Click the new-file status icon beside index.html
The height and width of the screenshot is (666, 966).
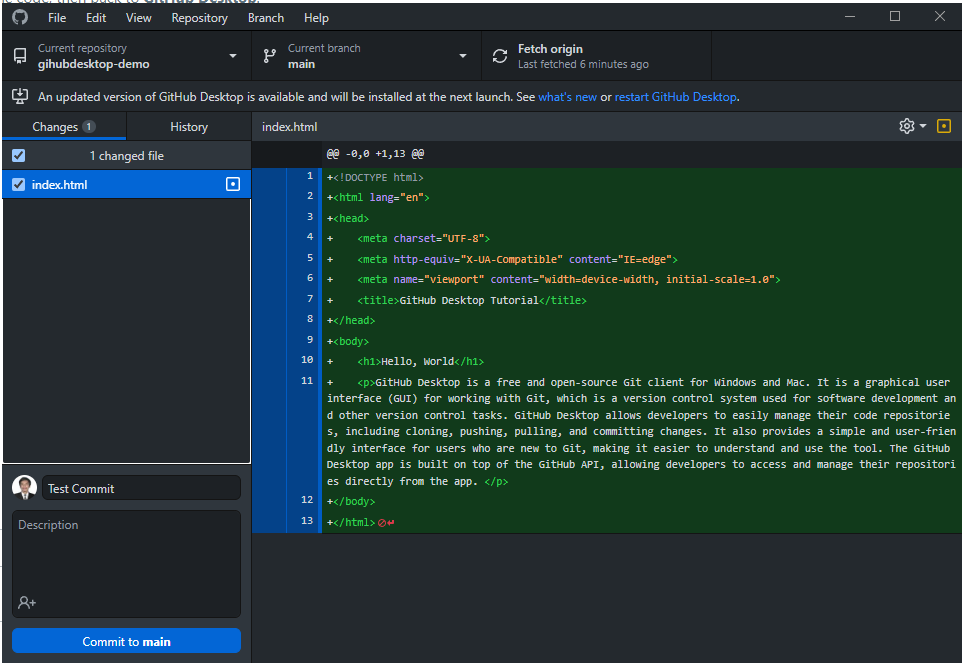(233, 184)
